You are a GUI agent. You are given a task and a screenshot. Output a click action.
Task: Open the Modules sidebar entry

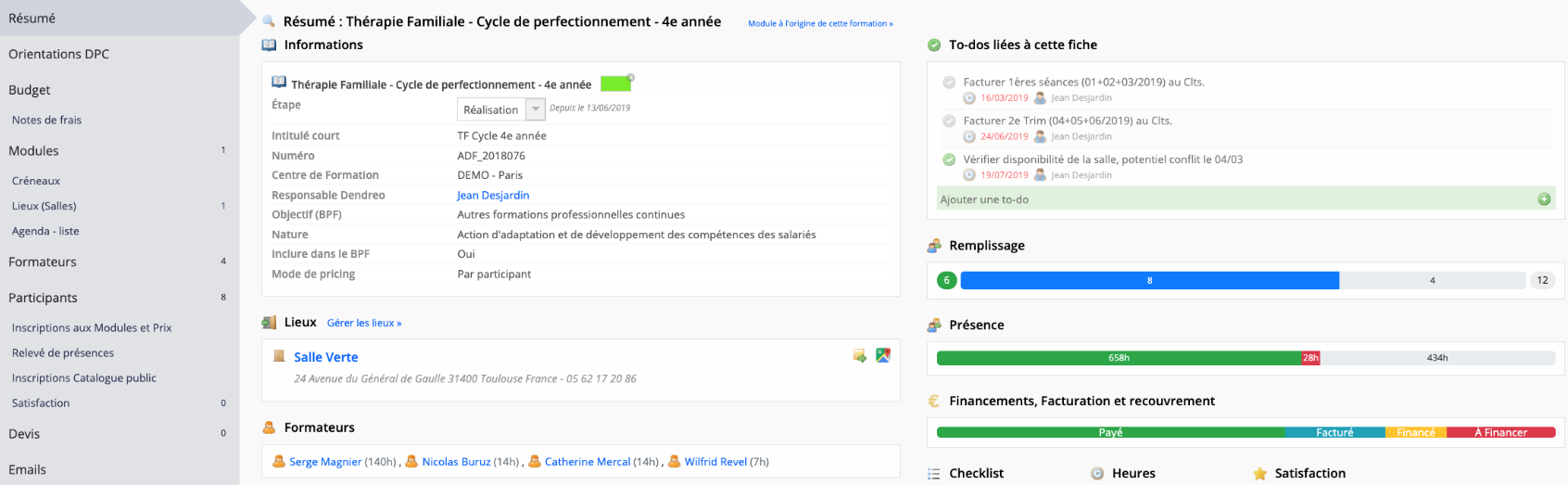click(x=33, y=151)
